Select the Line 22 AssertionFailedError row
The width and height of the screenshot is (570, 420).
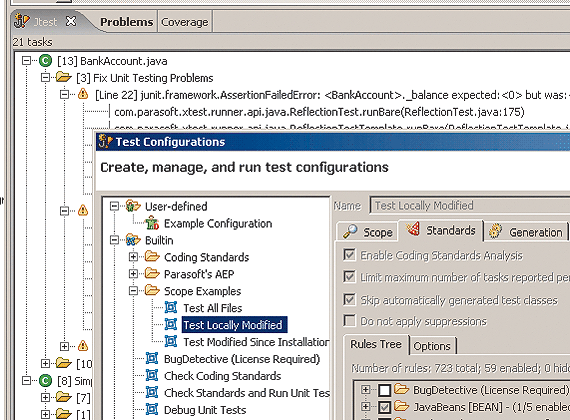click(x=332, y=95)
